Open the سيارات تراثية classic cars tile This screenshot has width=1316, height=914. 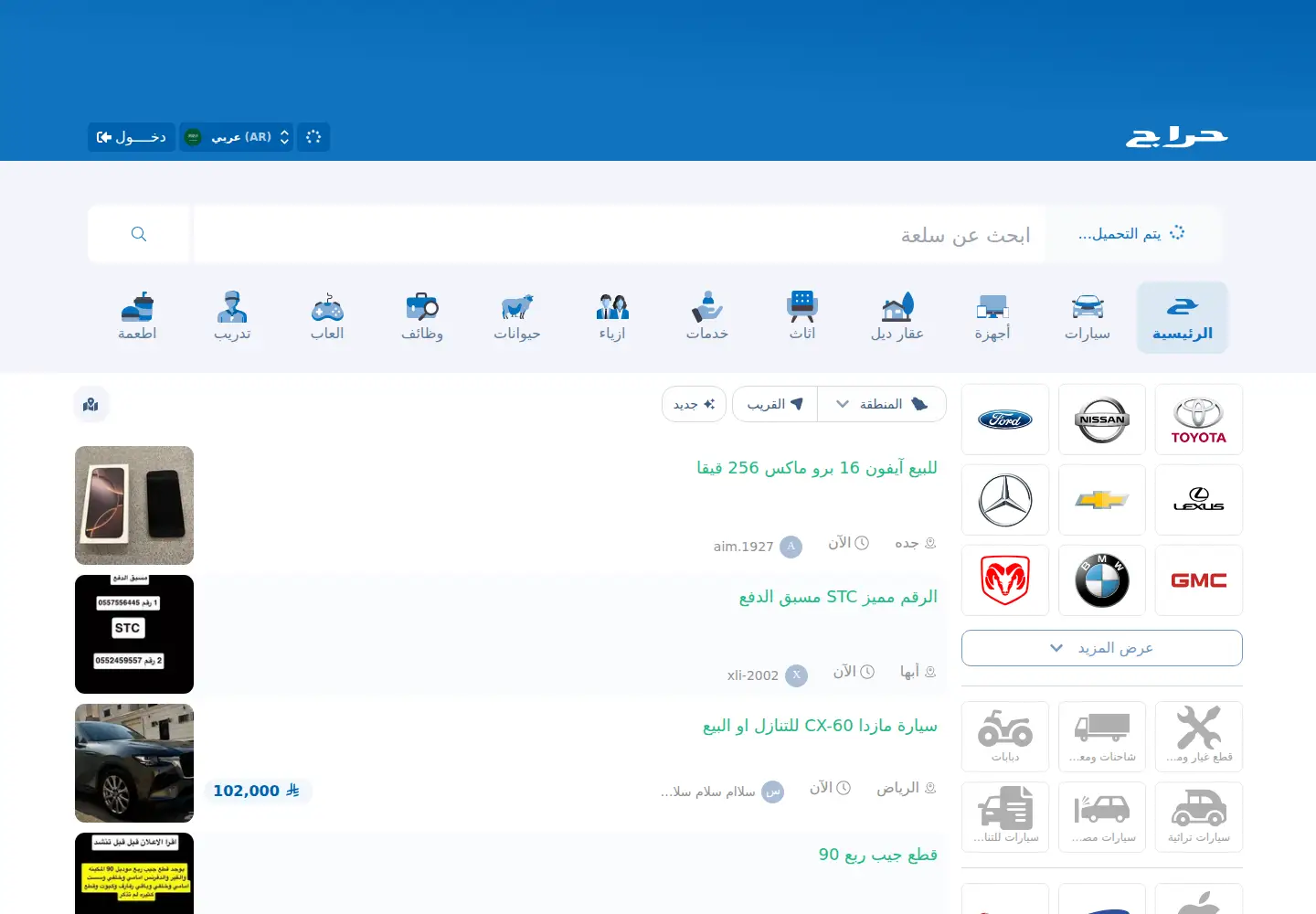(1199, 817)
